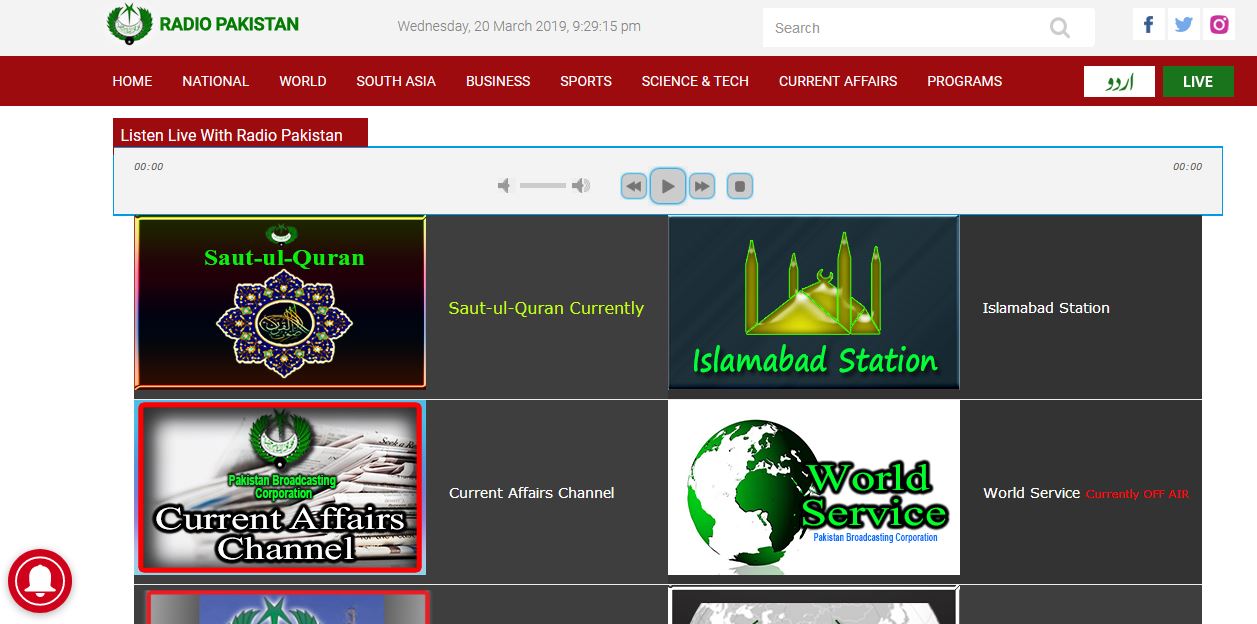
Task: Click the Saut-ul-Quran Currently link
Action: coord(546,308)
